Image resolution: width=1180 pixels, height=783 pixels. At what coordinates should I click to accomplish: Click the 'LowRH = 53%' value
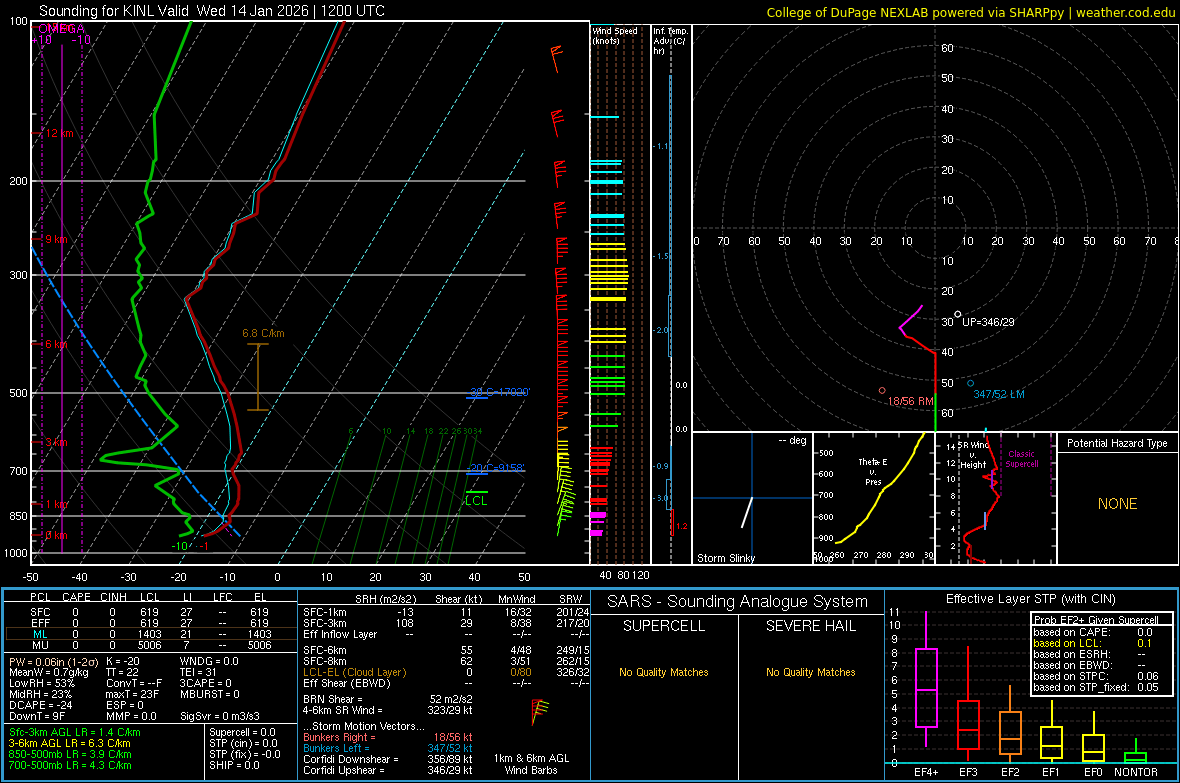(x=41, y=683)
